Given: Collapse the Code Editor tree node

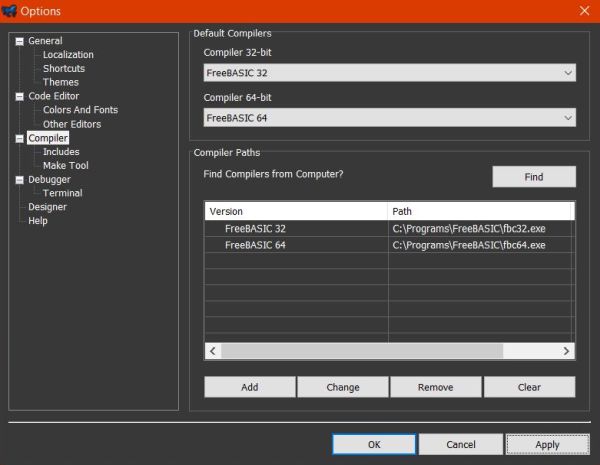Looking at the screenshot, I should [20, 96].
